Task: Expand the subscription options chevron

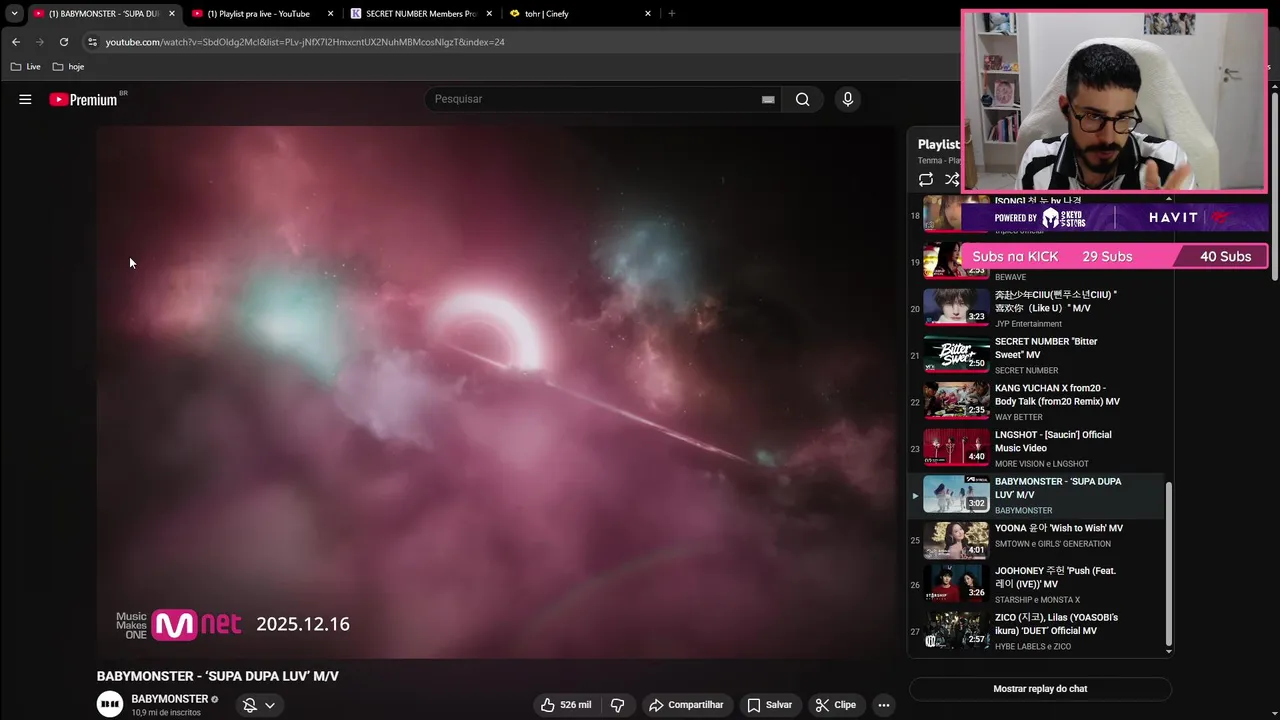Action: [270, 705]
